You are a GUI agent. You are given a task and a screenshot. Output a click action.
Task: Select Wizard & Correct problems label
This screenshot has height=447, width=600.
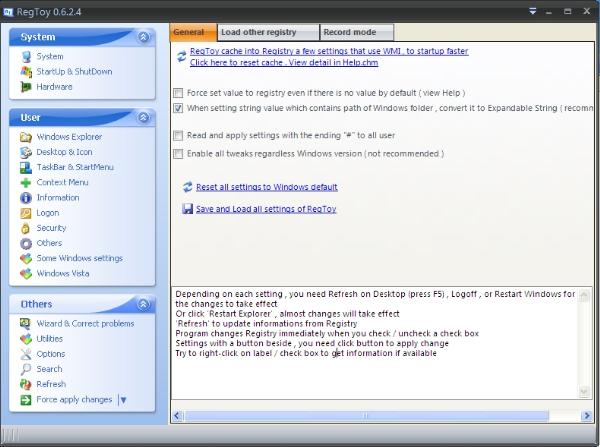85,324
